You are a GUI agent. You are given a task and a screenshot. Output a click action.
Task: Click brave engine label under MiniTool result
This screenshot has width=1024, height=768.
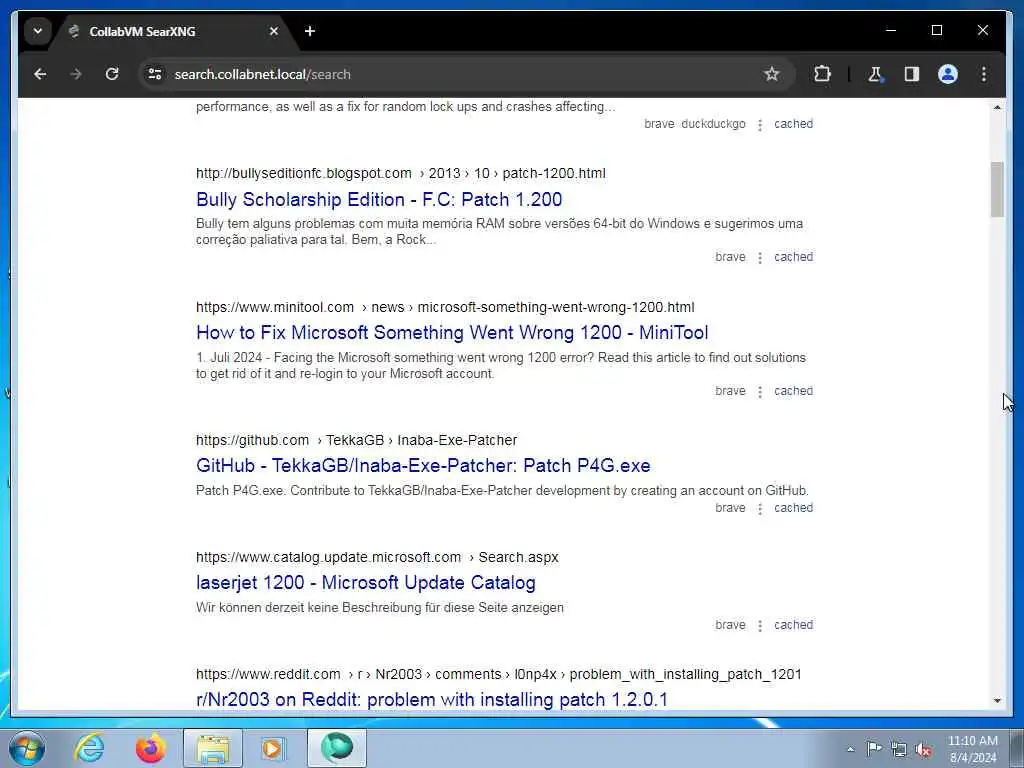coord(730,391)
